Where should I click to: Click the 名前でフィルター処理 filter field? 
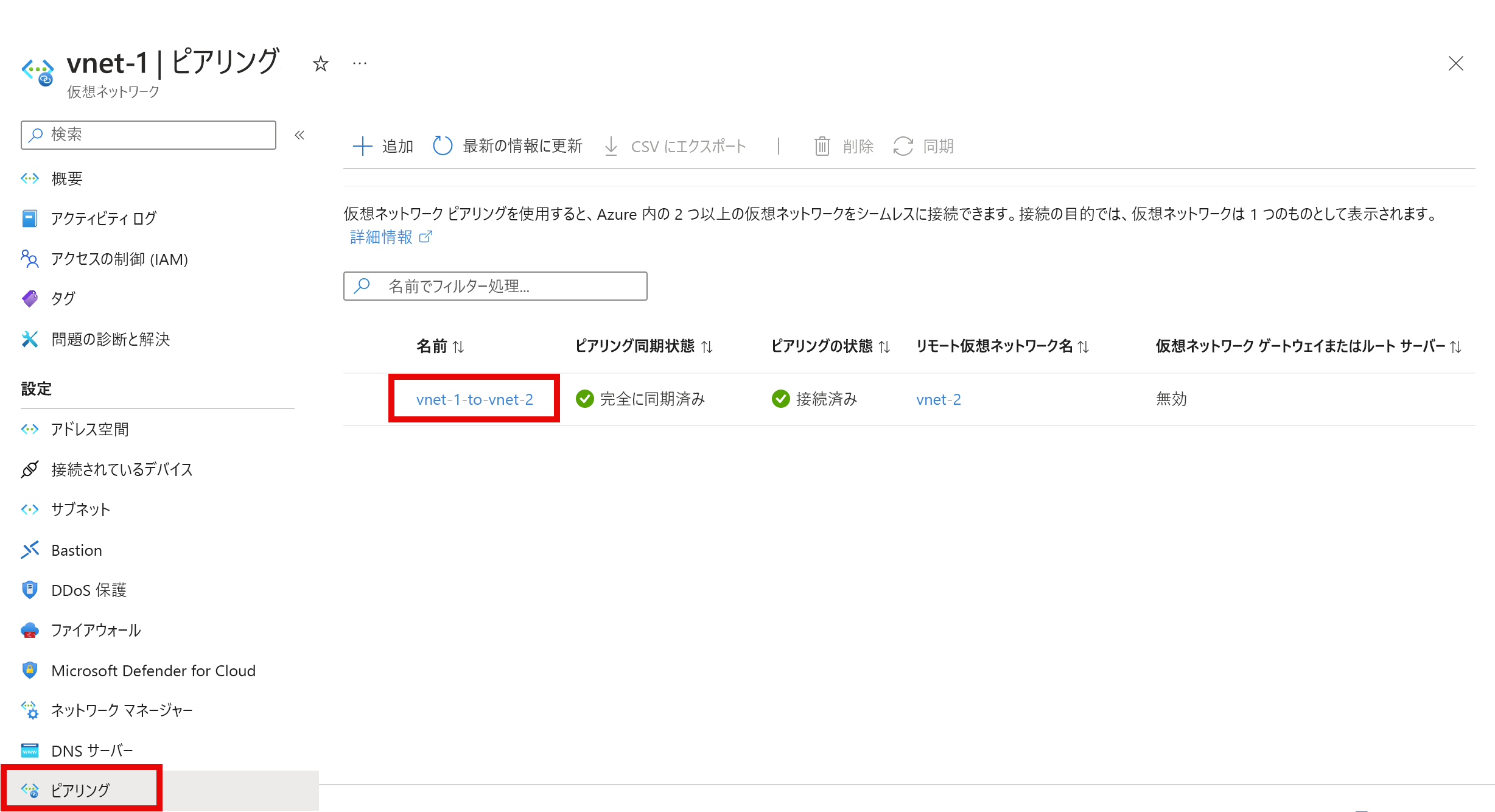[495, 286]
